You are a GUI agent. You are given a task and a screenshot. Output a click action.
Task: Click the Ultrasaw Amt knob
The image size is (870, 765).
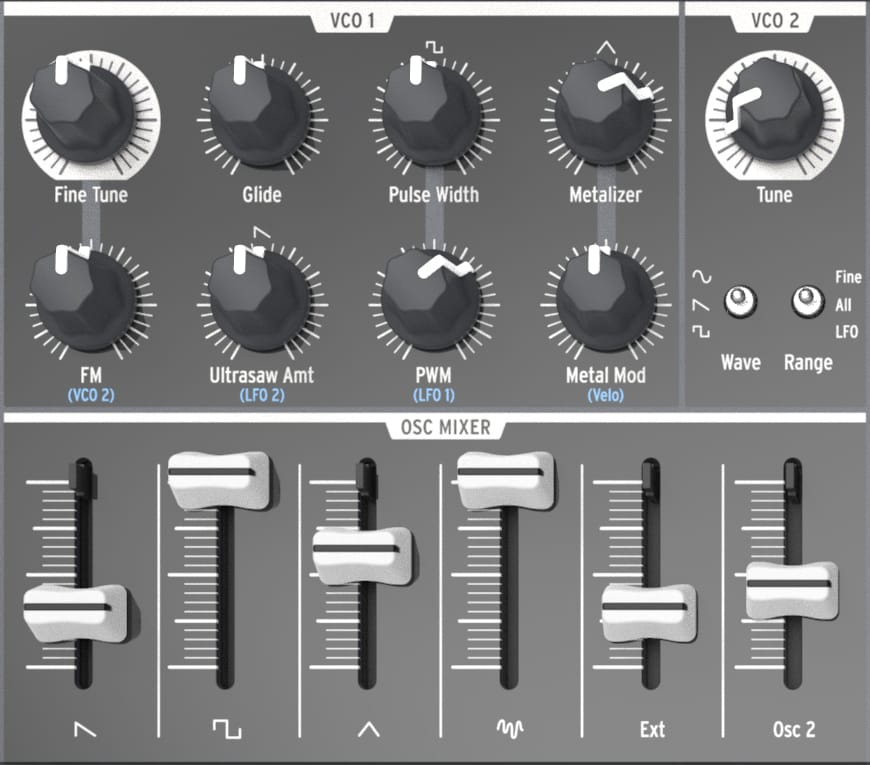click(260, 300)
